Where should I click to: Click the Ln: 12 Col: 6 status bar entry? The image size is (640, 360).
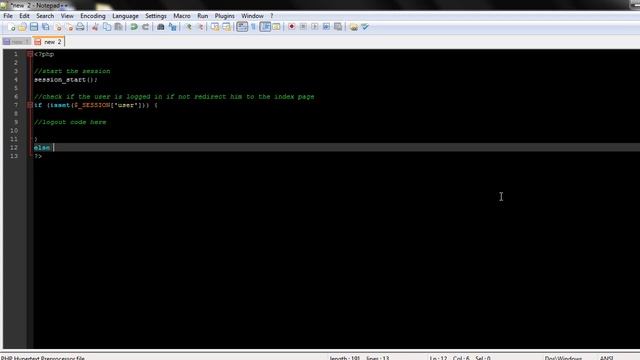click(x=460, y=358)
